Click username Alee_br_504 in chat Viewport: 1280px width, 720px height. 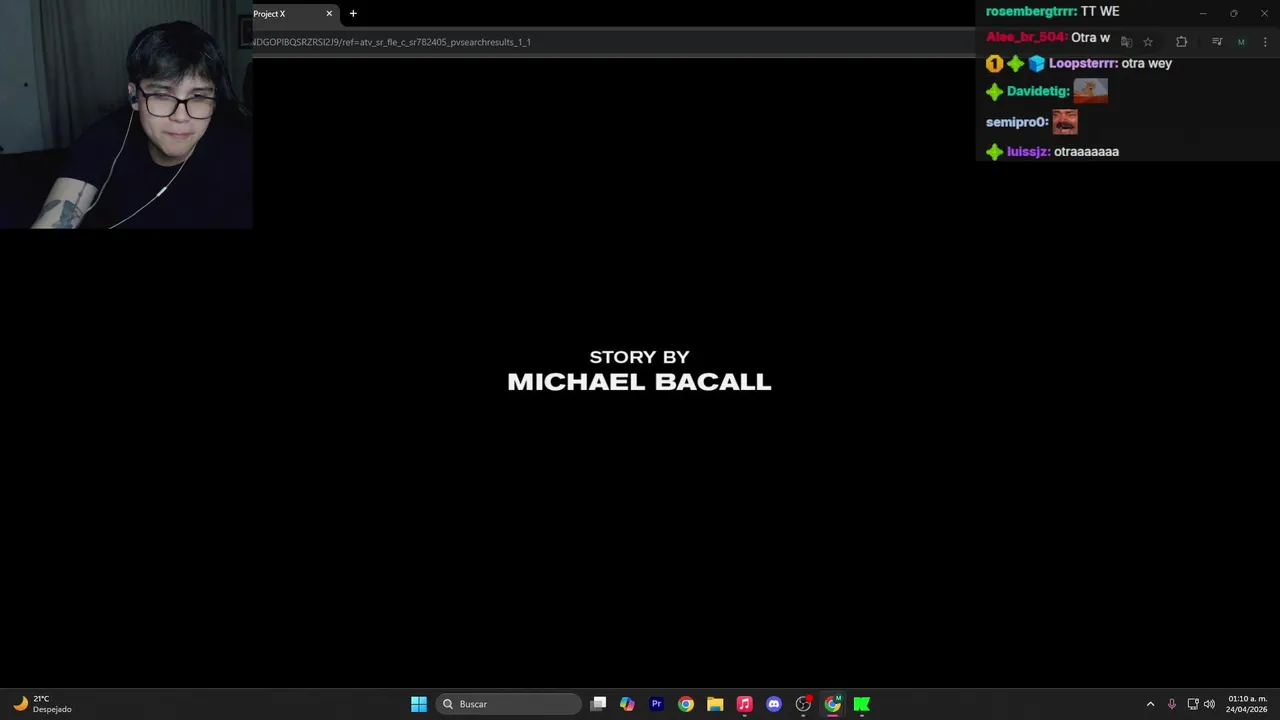coord(1026,37)
